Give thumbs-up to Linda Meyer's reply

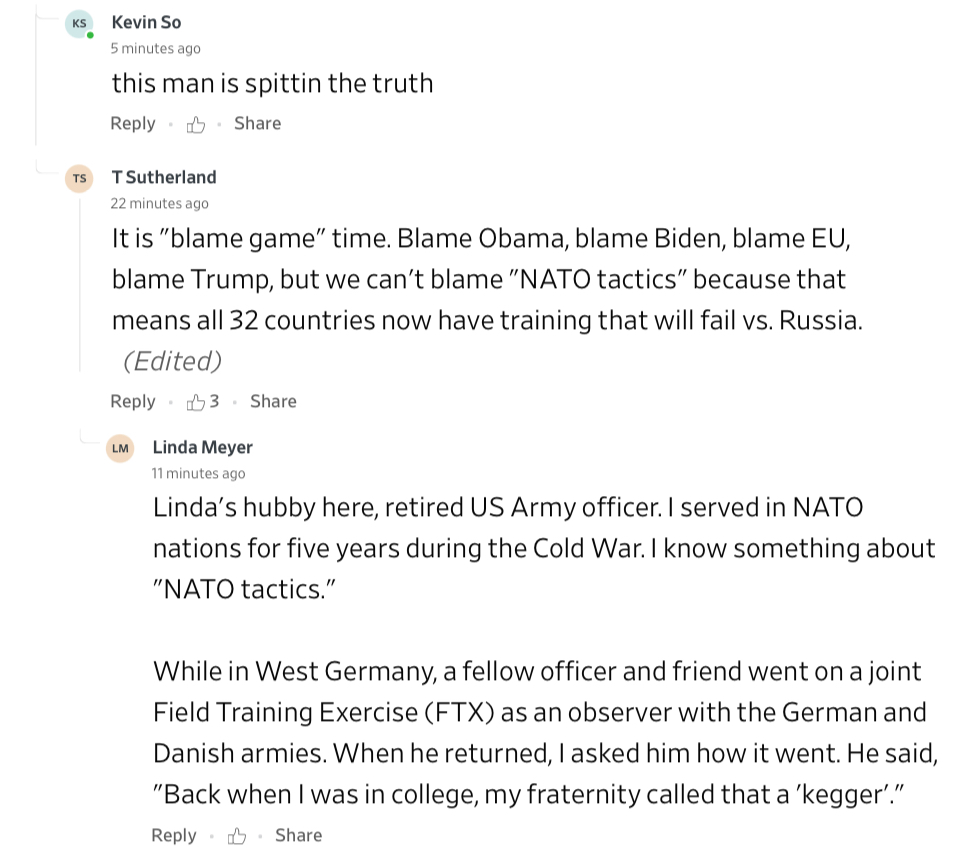(237, 836)
